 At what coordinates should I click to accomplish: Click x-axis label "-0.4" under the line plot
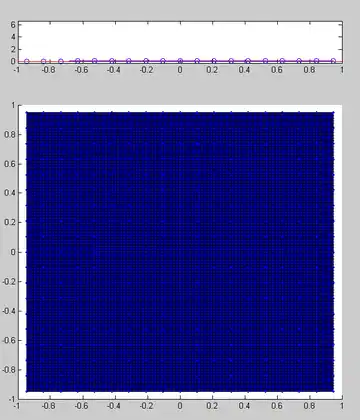113,70
